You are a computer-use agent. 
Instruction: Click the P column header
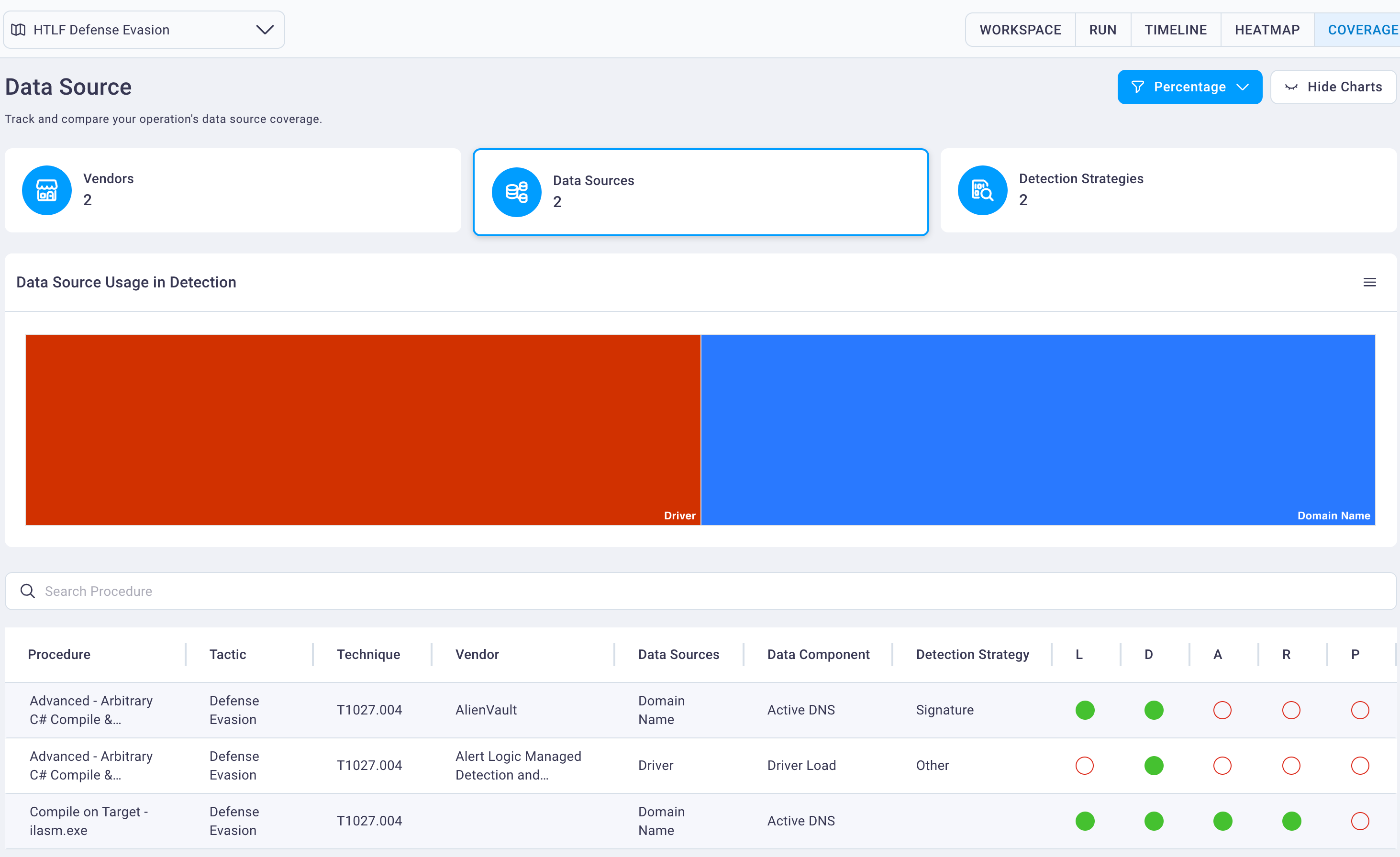click(1355, 654)
